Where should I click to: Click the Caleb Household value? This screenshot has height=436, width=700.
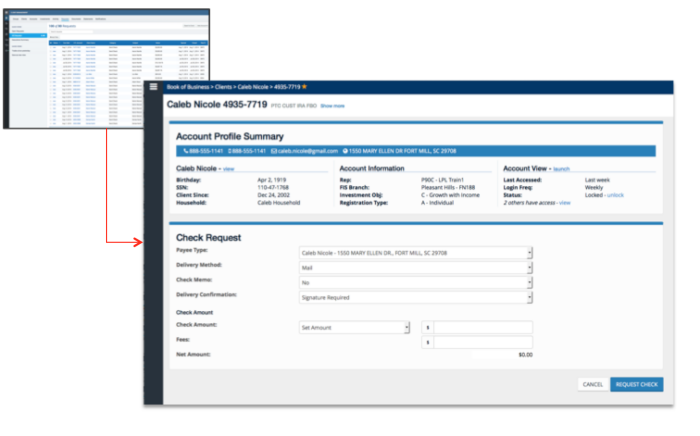279,203
